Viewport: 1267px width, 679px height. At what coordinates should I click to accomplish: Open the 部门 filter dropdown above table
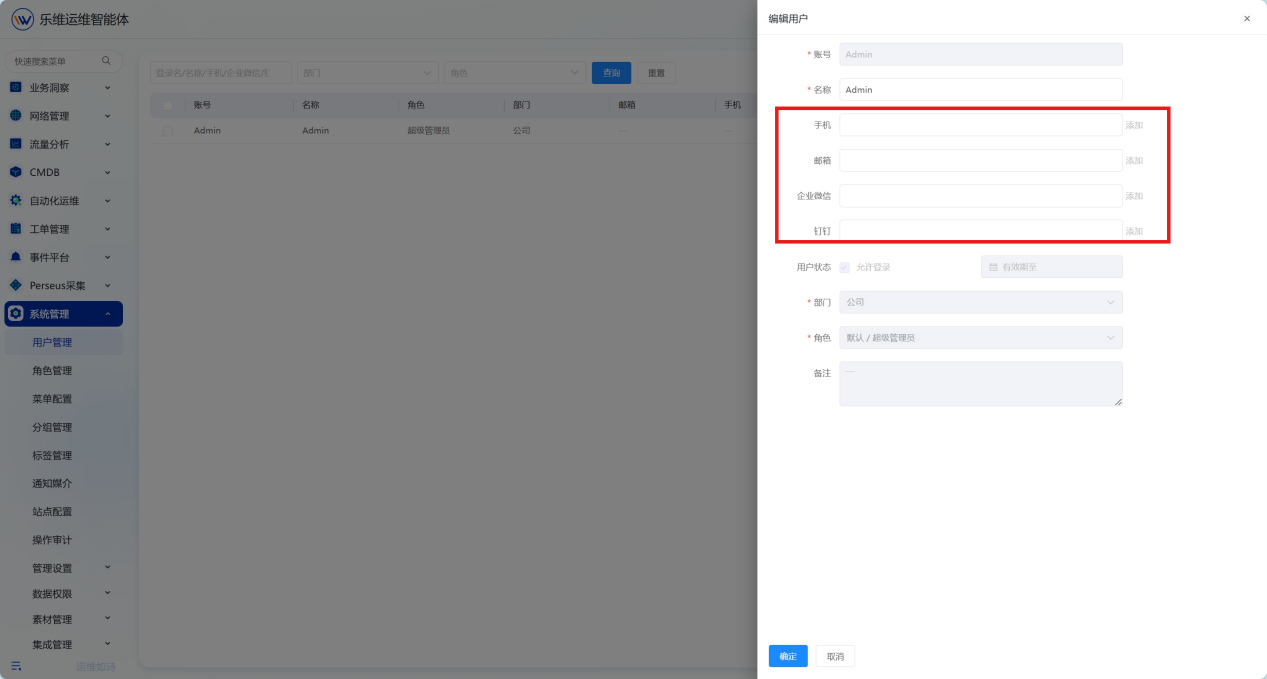pos(368,73)
